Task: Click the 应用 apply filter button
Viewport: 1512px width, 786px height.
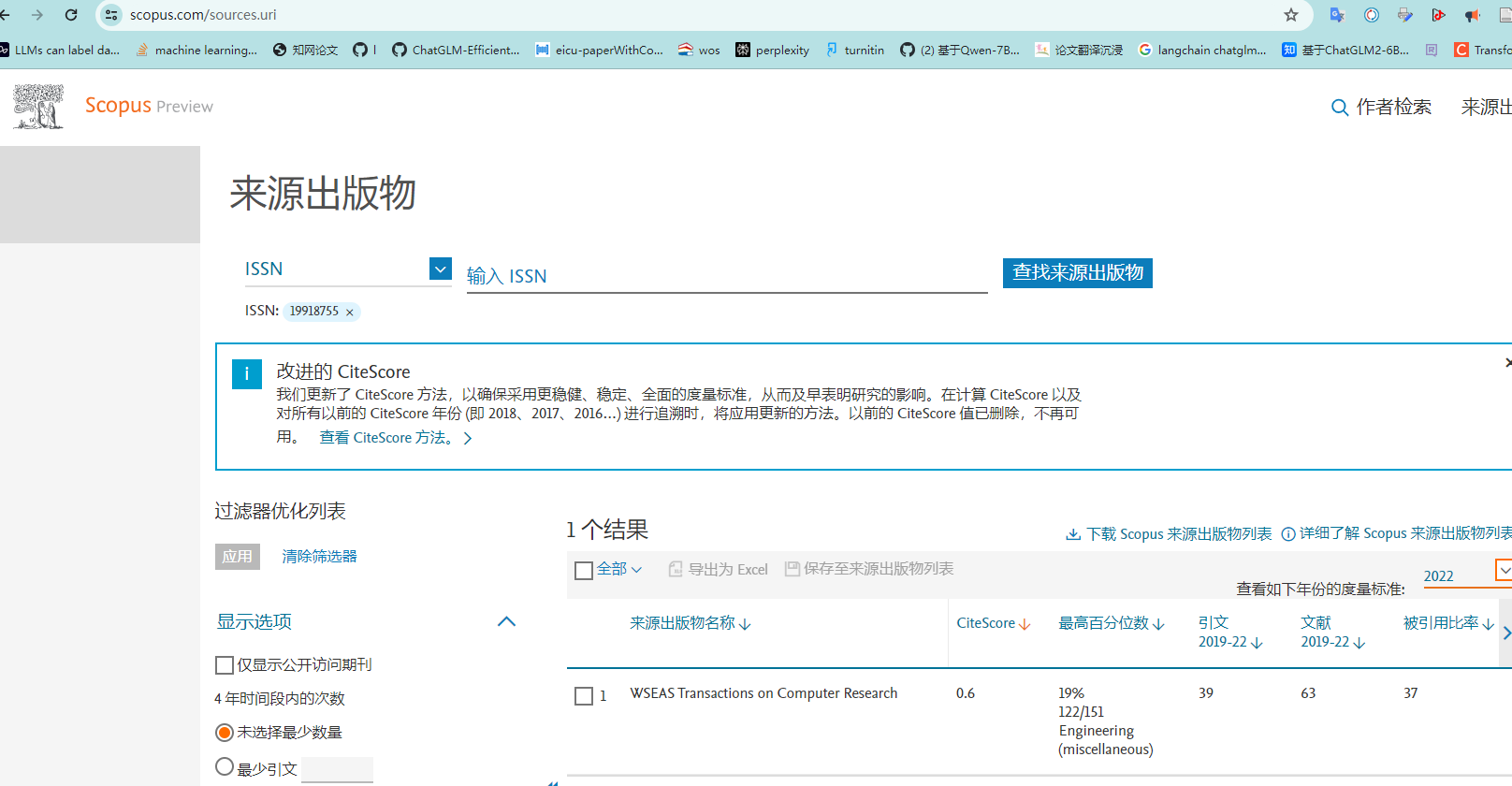Action: (237, 557)
